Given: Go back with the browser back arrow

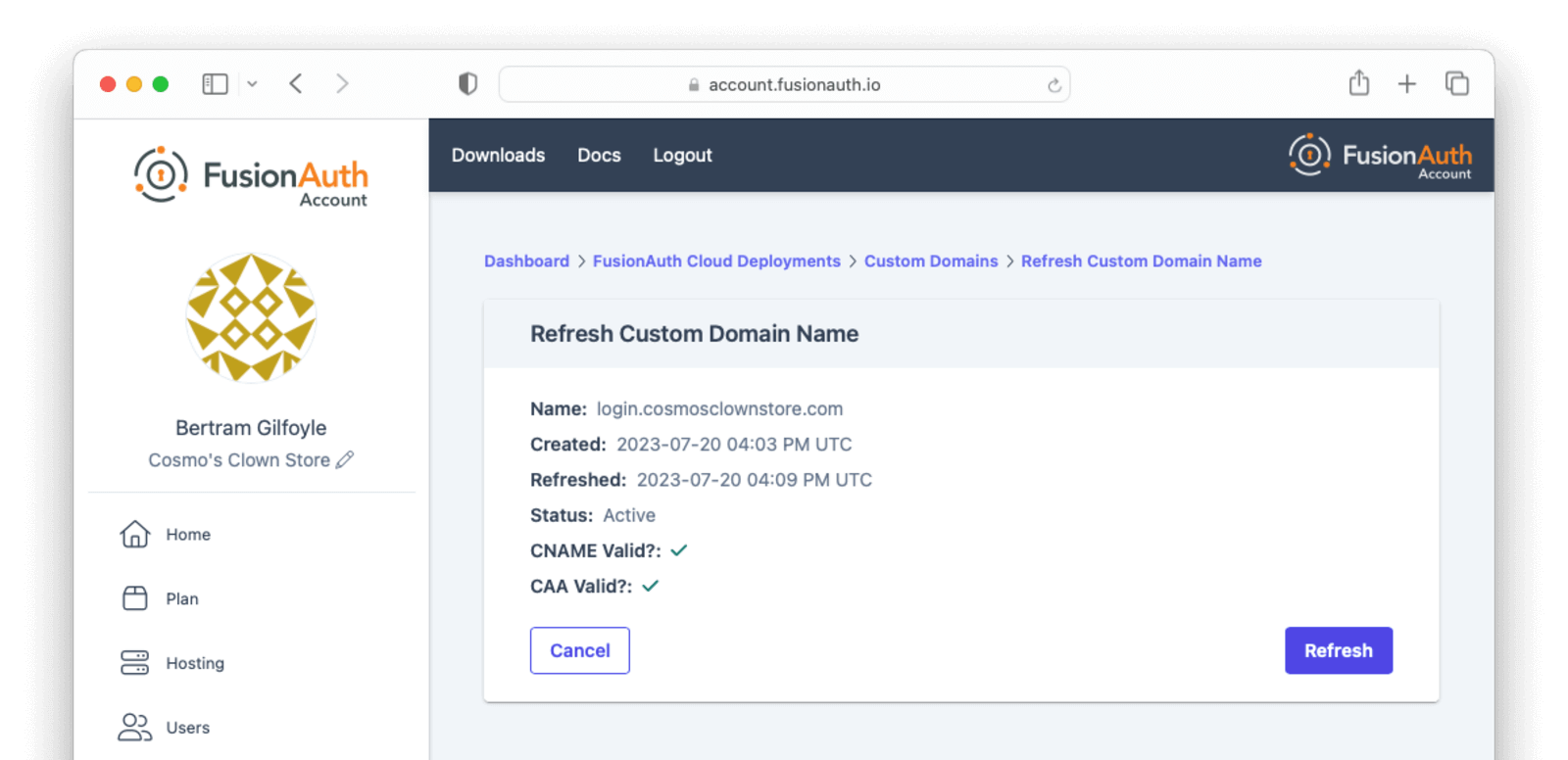Looking at the screenshot, I should tap(296, 84).
